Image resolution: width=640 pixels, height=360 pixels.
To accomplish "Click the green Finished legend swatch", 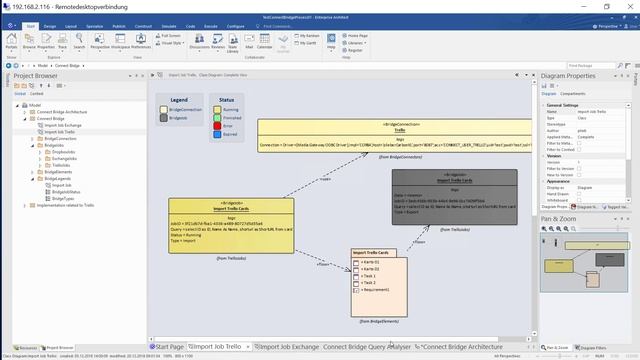I will tap(217, 118).
